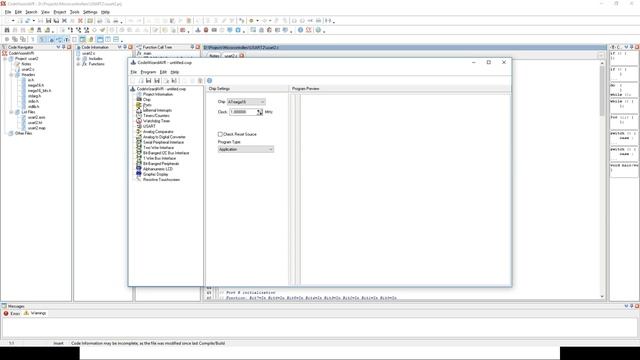
Task: Open the main Settings menu
Action: 90,12
